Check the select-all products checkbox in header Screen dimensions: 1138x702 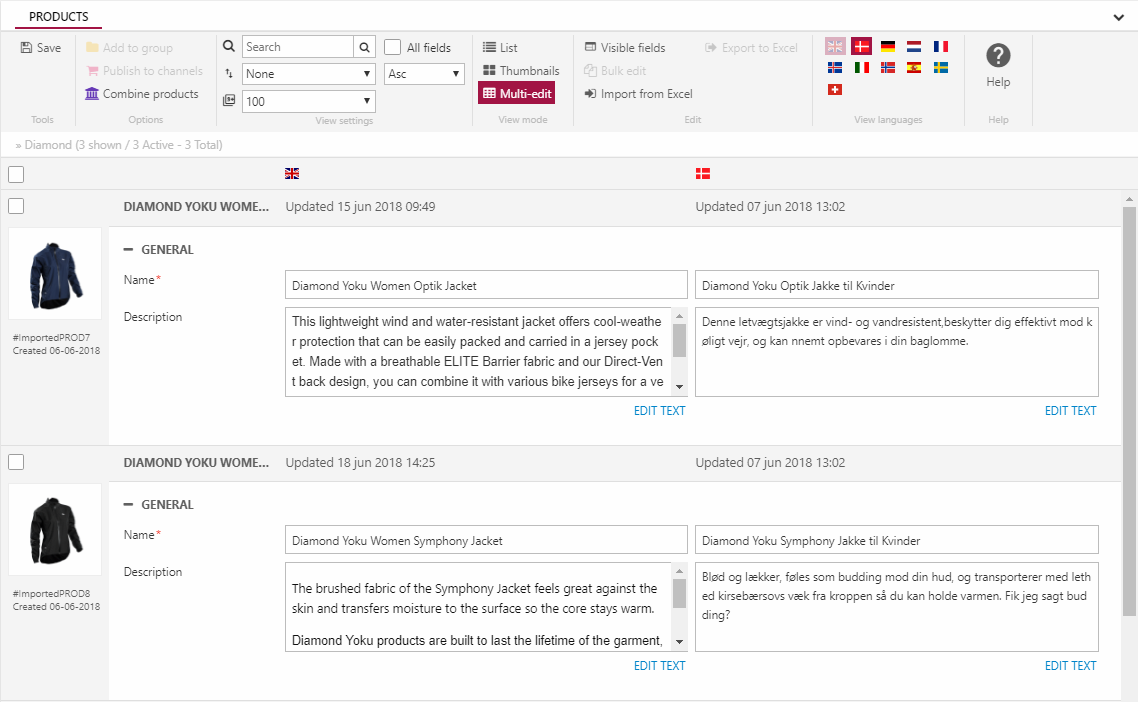click(x=16, y=175)
